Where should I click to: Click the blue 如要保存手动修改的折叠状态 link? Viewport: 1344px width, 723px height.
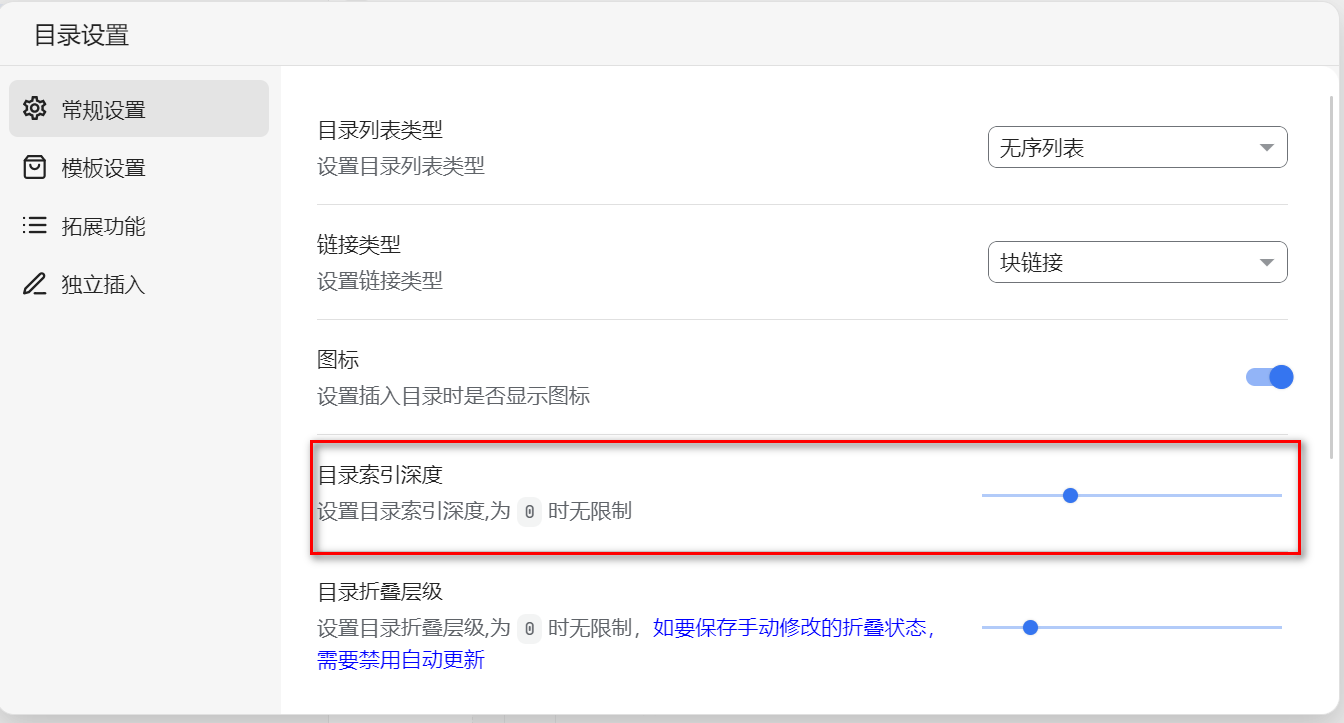(792, 628)
